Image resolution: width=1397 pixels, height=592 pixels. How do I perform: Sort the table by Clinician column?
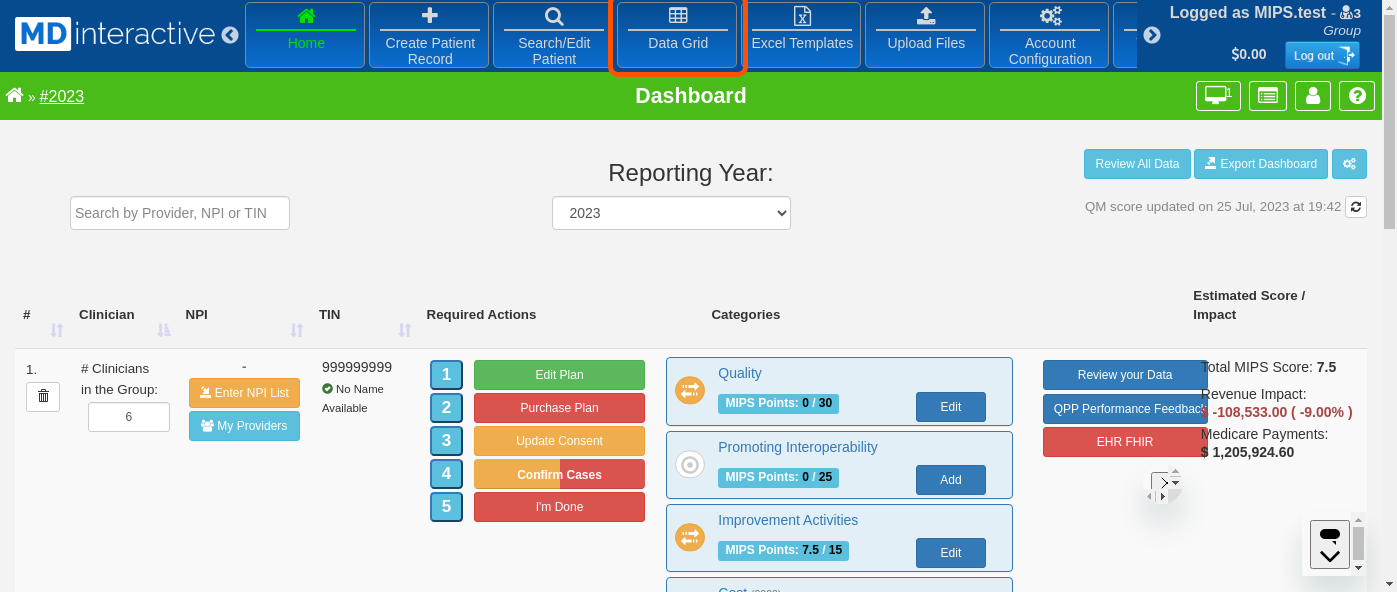coord(164,330)
